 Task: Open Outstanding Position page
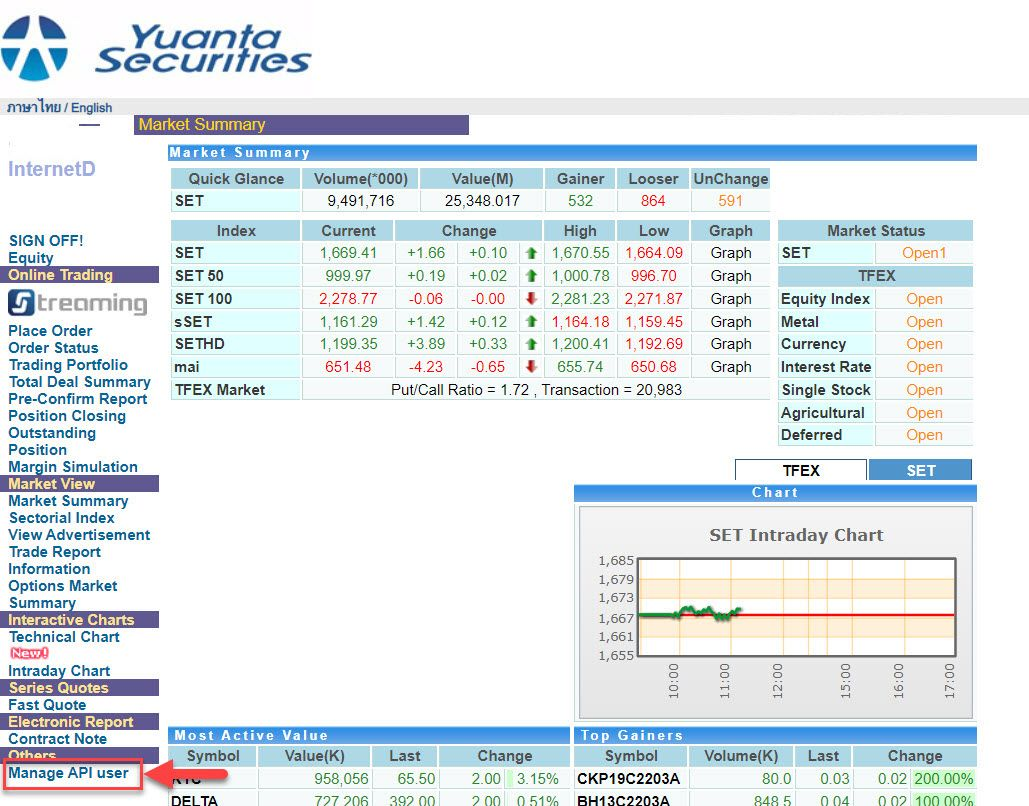click(x=52, y=441)
